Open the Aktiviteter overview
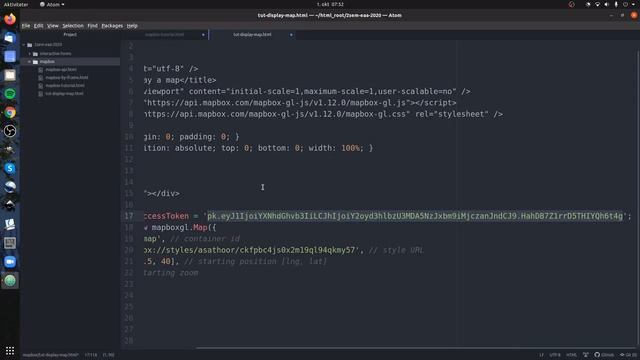The width and height of the screenshot is (640, 360). pos(16,4)
